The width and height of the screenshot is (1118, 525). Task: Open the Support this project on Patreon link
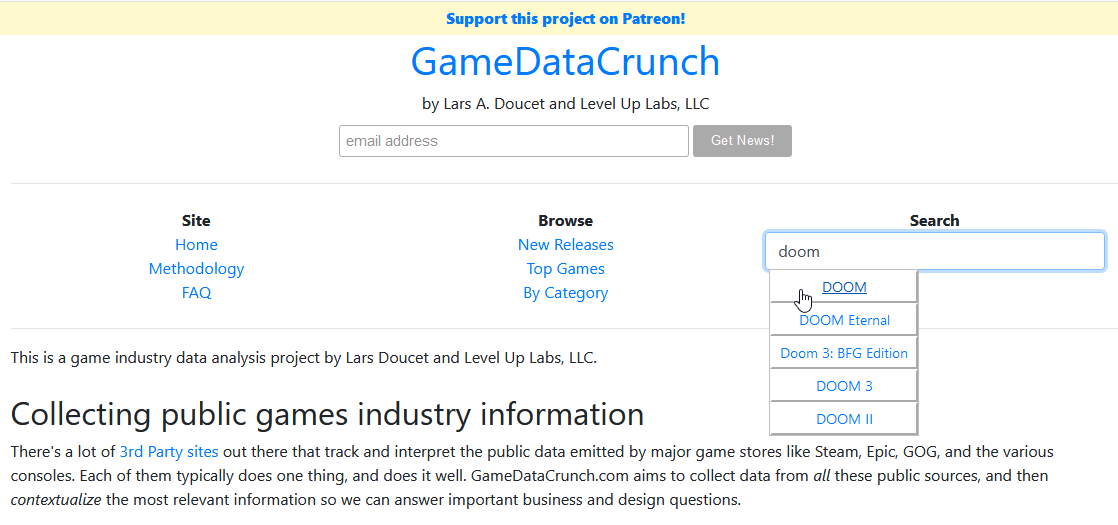pyautogui.click(x=565, y=19)
